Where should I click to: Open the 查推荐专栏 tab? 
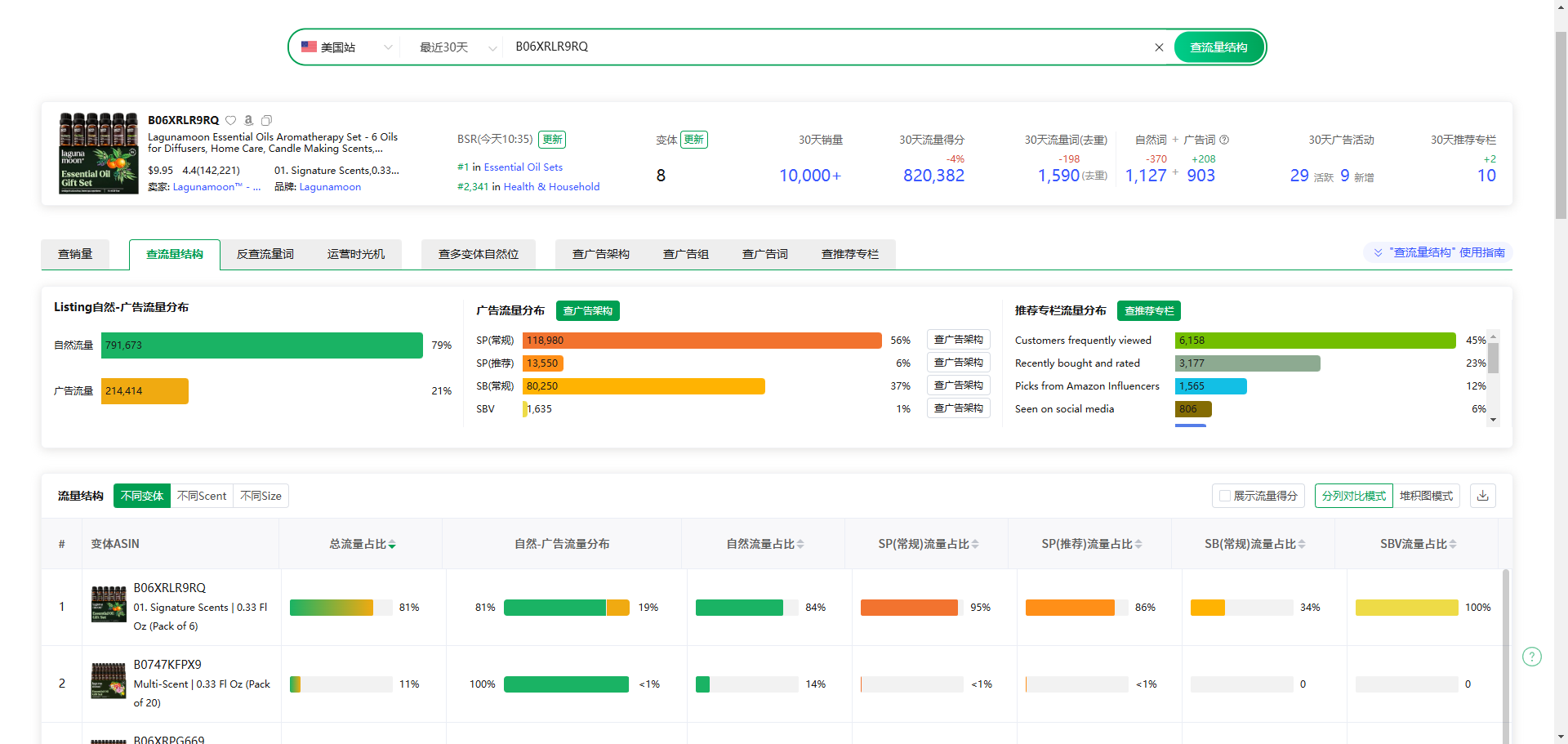tap(850, 254)
